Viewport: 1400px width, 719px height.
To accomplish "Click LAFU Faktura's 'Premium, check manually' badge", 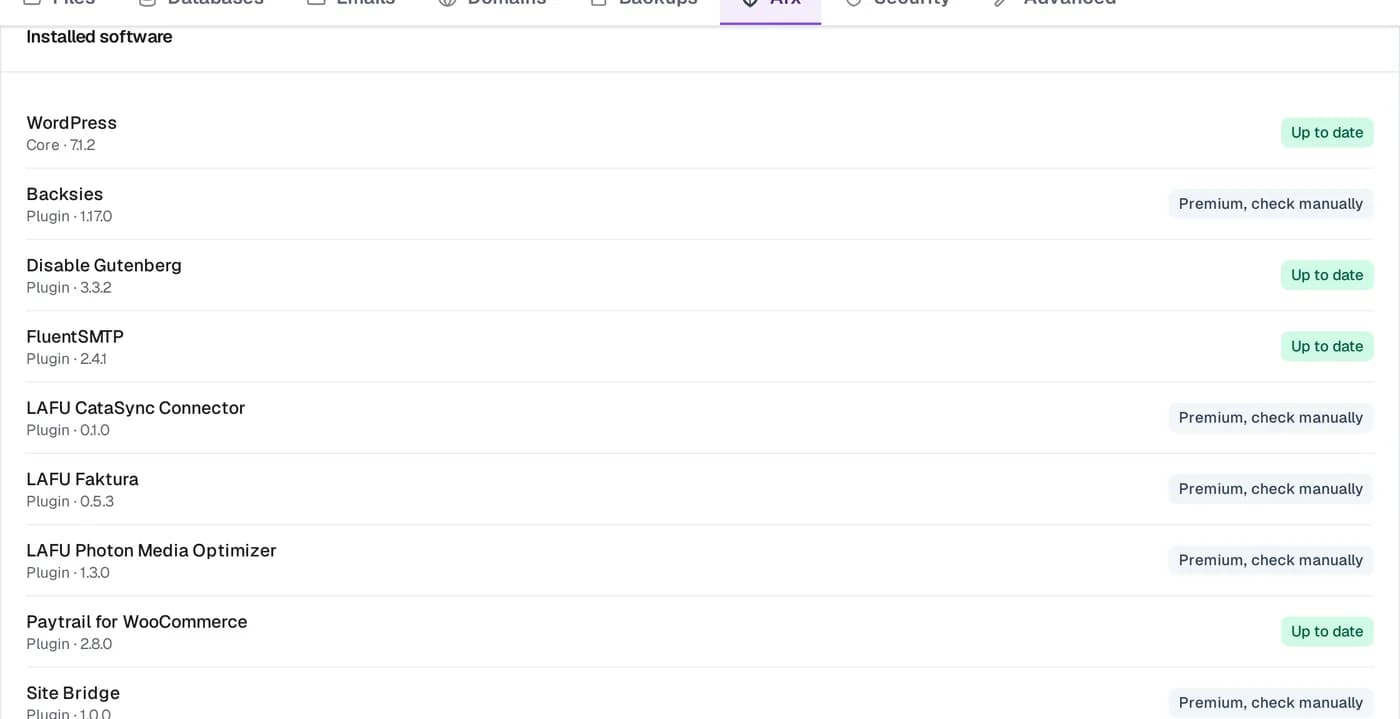I will (x=1271, y=489).
